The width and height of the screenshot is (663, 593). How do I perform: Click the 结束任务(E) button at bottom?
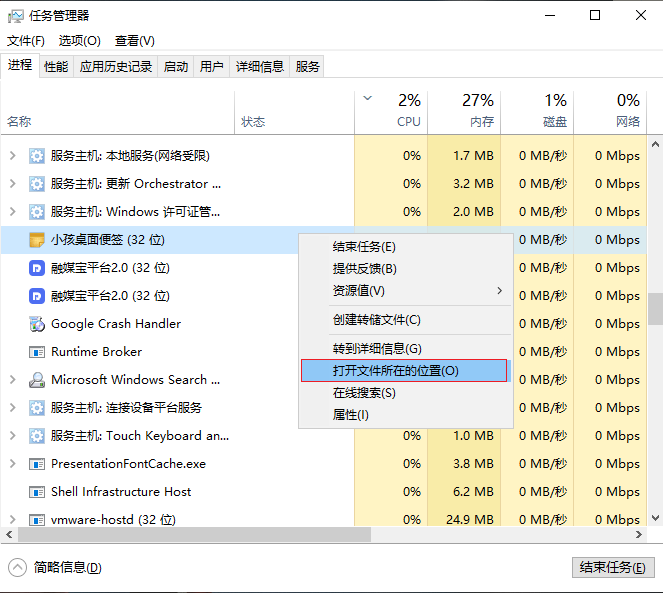click(612, 567)
